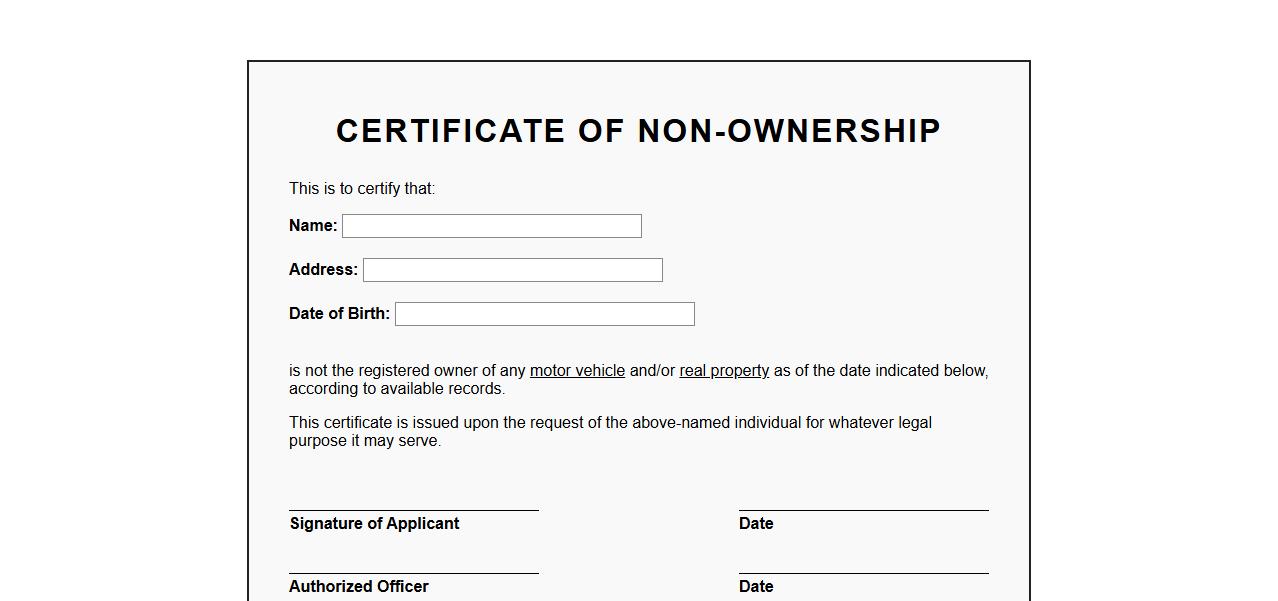Click the "This is to certify that:" text
This screenshot has height=601, width=1278.
(x=362, y=189)
